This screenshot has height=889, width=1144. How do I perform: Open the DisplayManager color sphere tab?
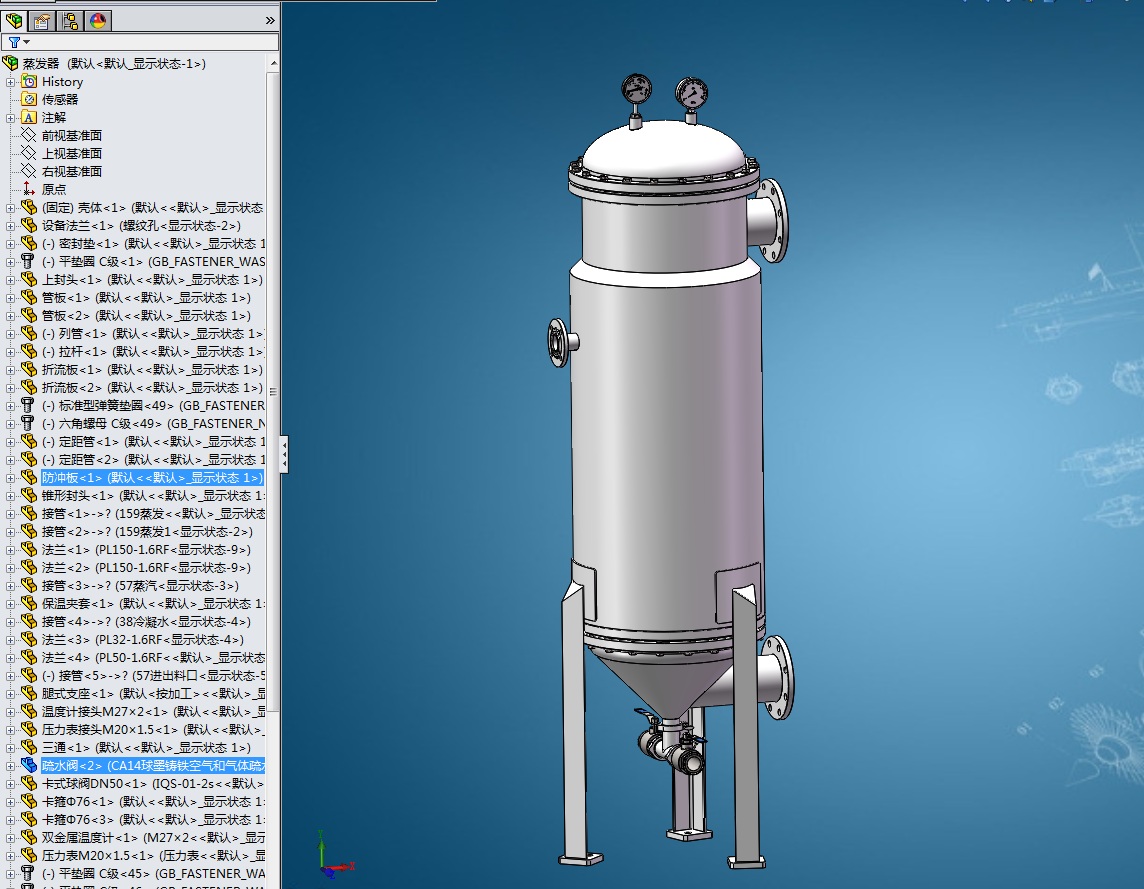click(x=98, y=20)
